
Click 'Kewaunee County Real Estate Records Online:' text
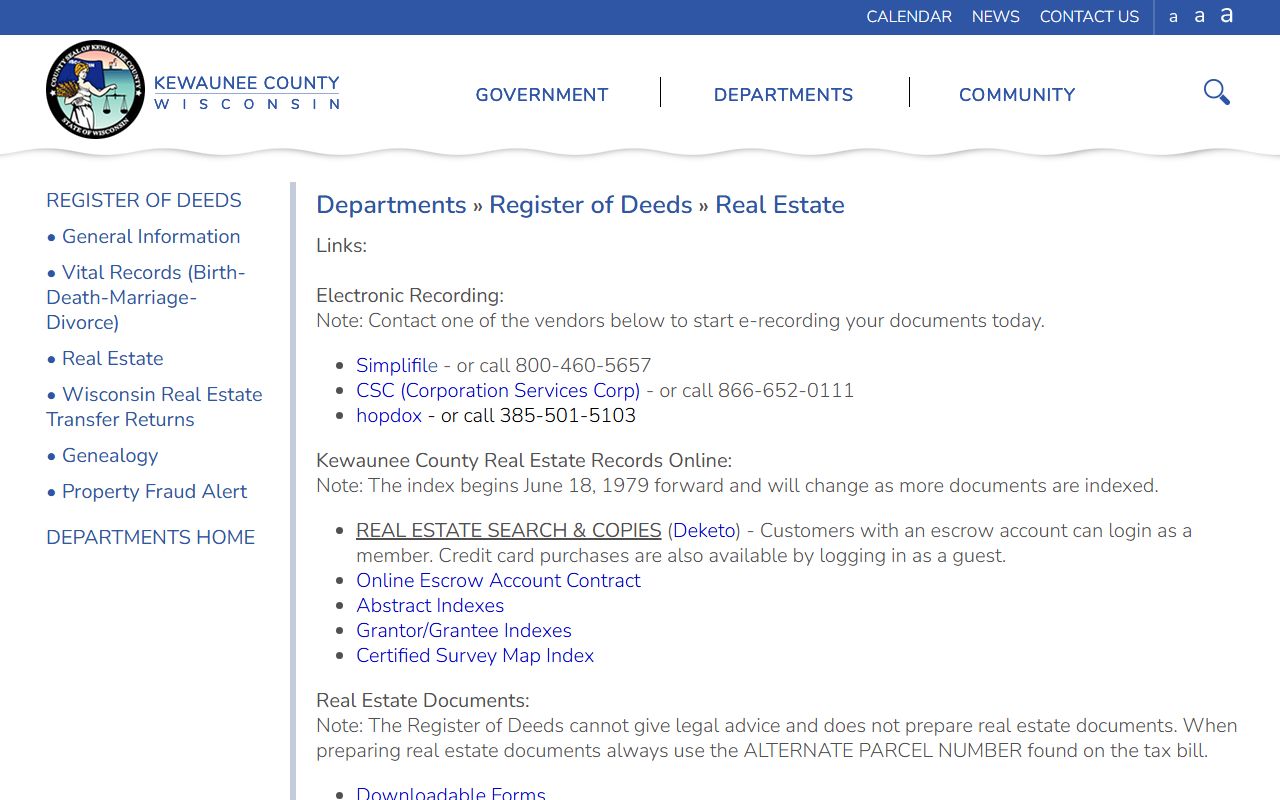pyautogui.click(x=524, y=460)
